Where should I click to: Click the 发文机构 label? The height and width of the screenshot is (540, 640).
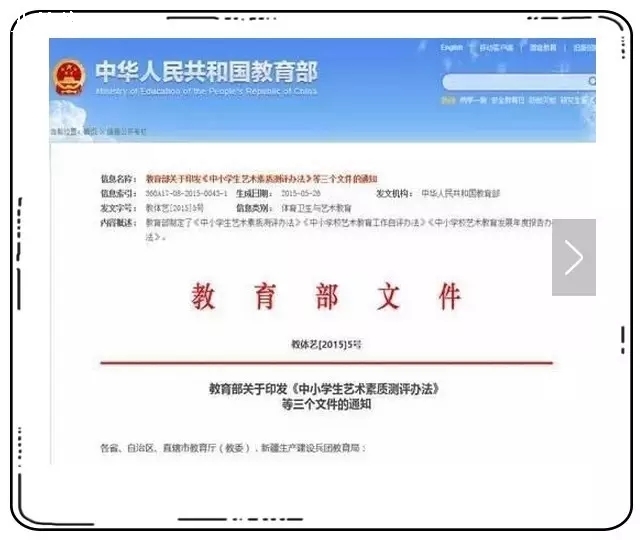tap(394, 193)
